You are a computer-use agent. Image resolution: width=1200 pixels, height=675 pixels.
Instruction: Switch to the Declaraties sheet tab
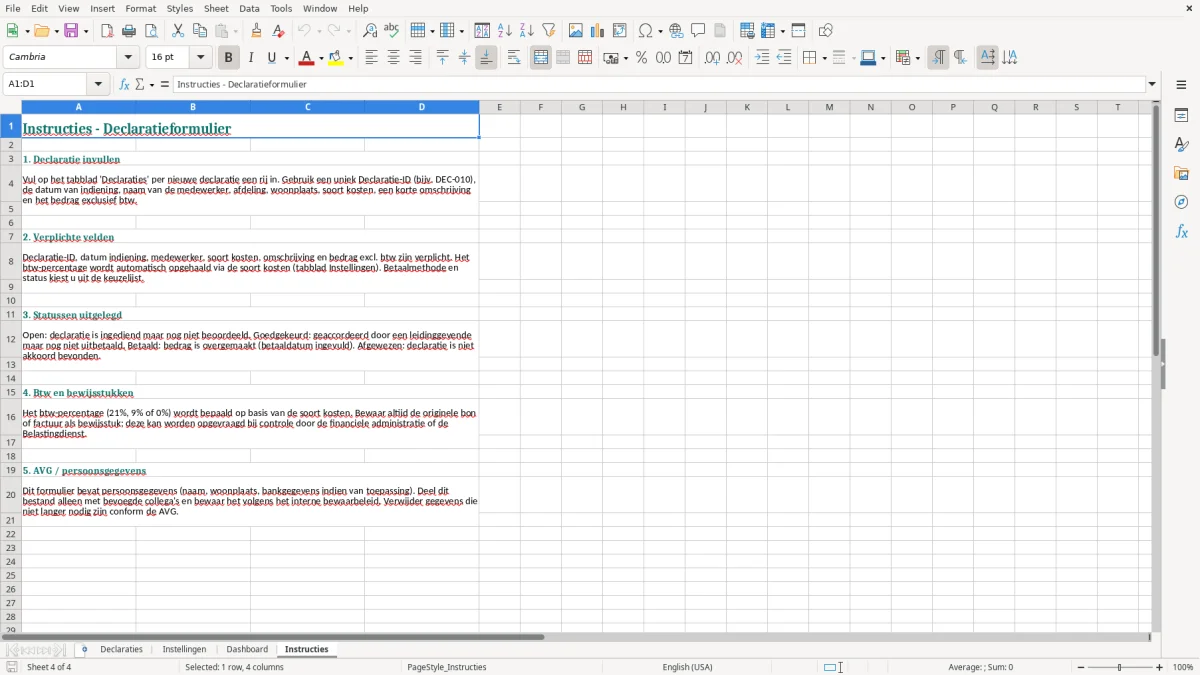122,650
